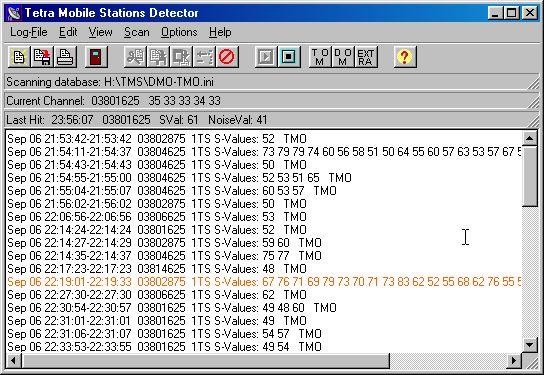544x375 pixels.
Task: Click the horizontal scrollbar right arrow
Action: tap(514, 361)
